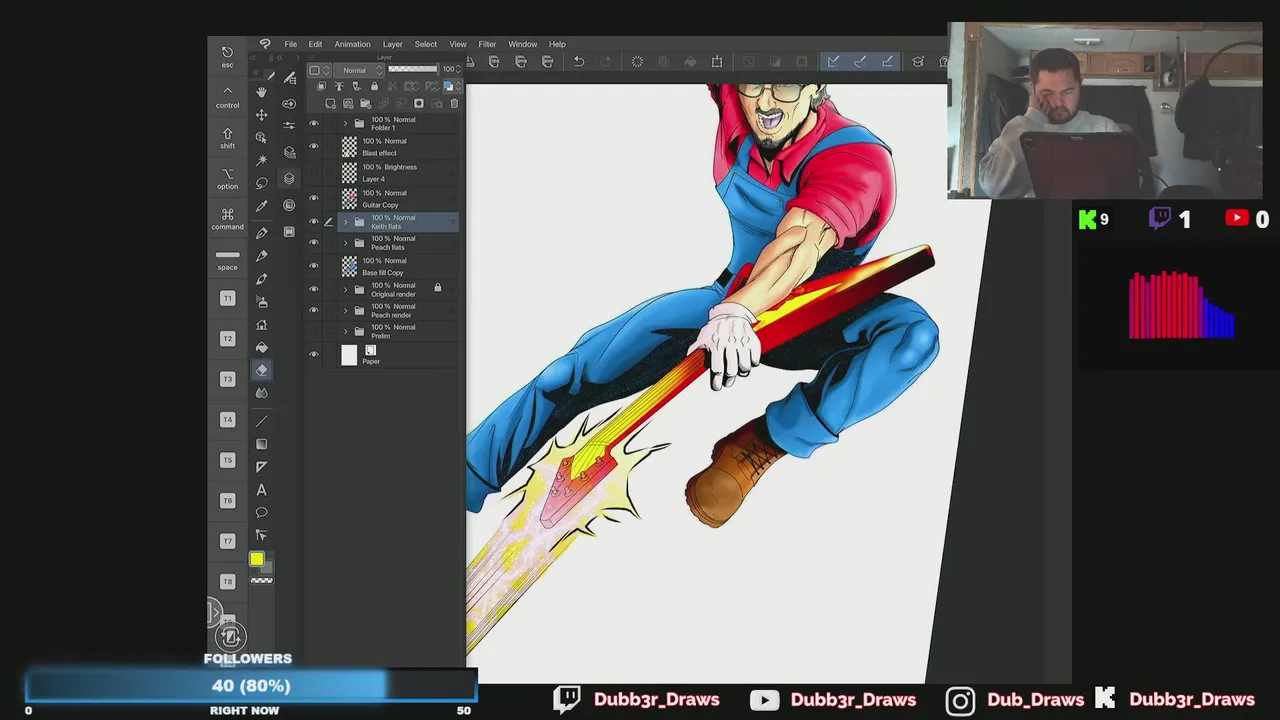Click the rotate screen circular button
This screenshot has height=720, width=1280.
coord(230,637)
